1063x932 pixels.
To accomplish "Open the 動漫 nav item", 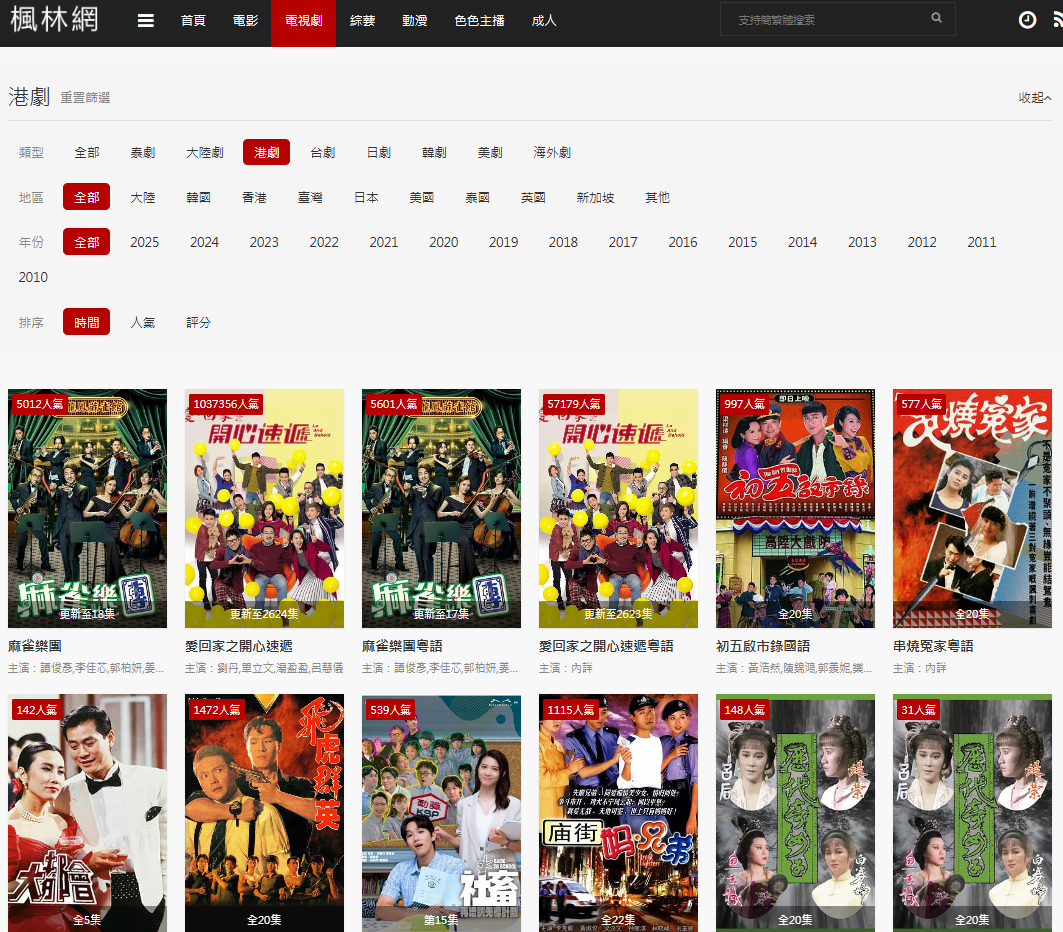I will 415,20.
